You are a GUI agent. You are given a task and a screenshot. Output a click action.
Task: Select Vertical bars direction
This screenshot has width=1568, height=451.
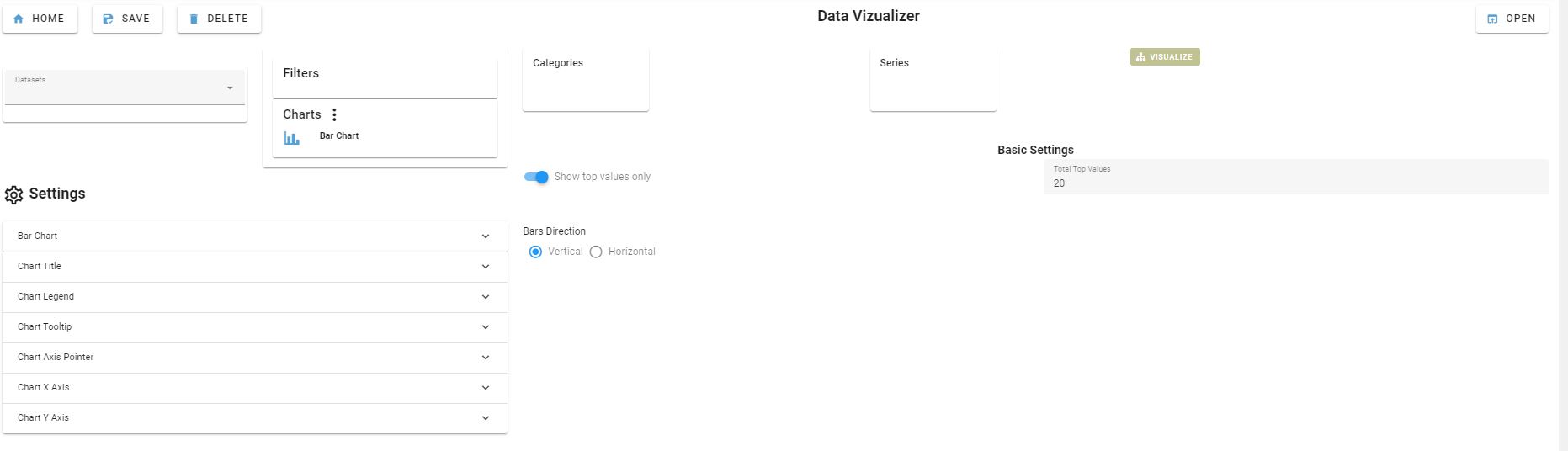535,252
